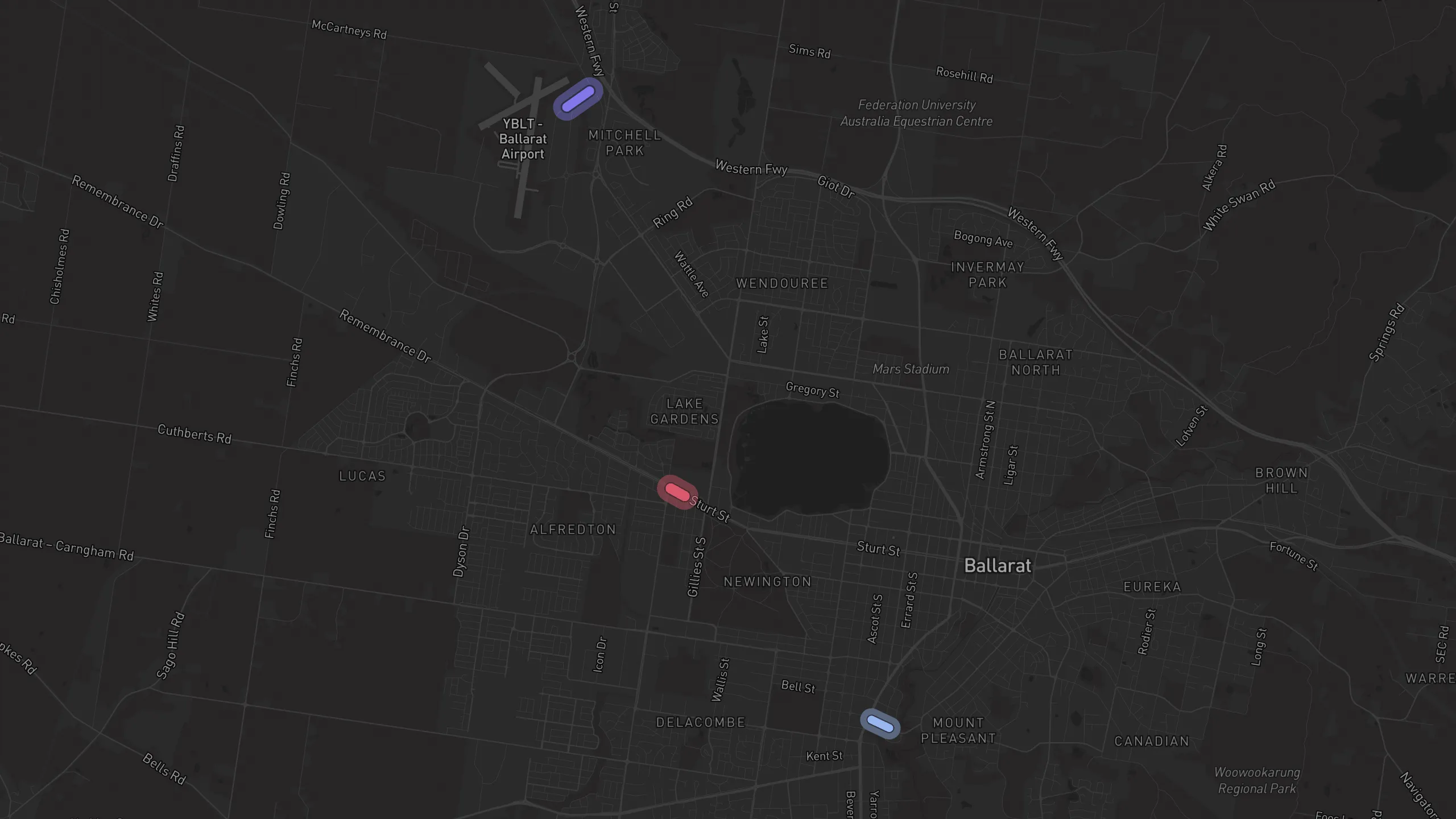This screenshot has width=1456, height=819.
Task: Click the Wattle Ave label
Action: (692, 274)
